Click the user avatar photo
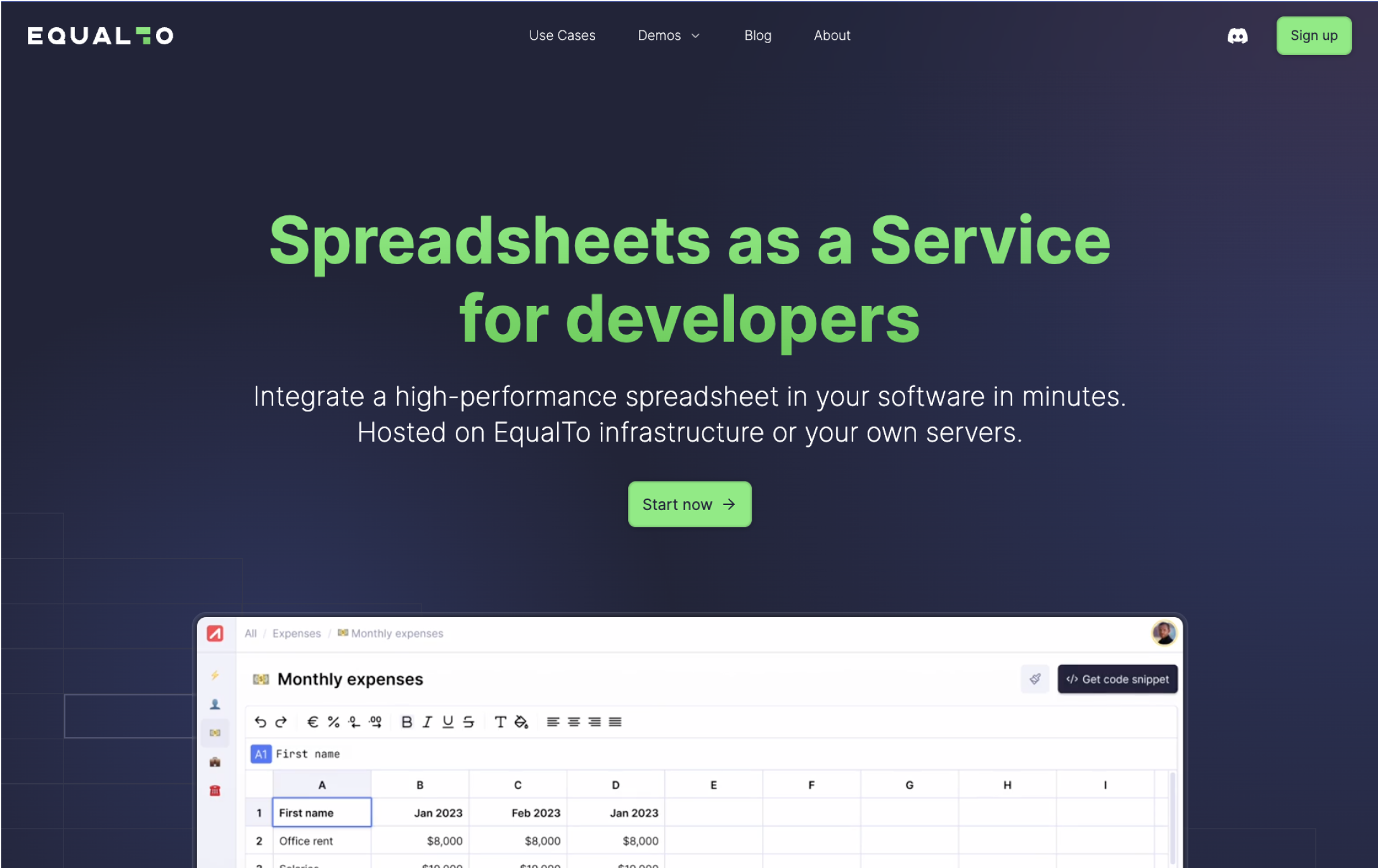Image resolution: width=1378 pixels, height=868 pixels. click(1164, 633)
